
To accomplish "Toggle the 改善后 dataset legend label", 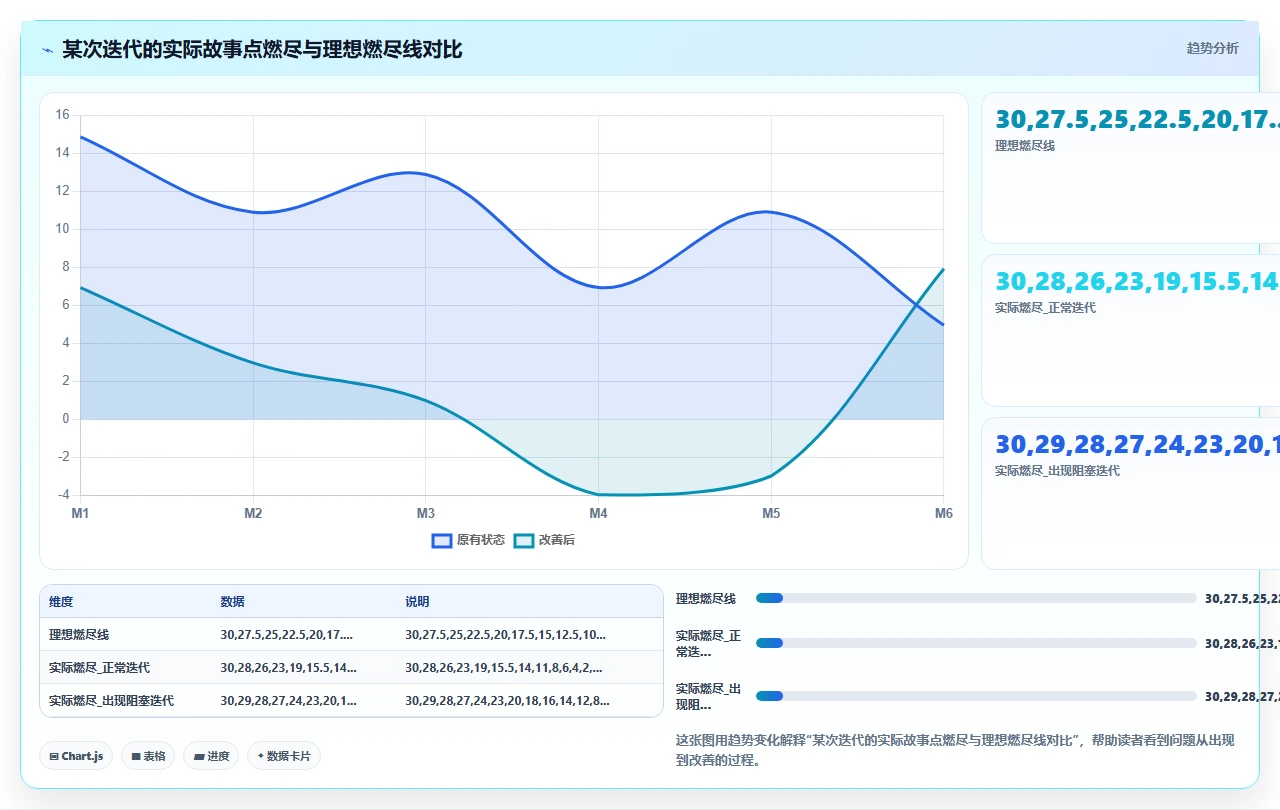I will pos(557,540).
